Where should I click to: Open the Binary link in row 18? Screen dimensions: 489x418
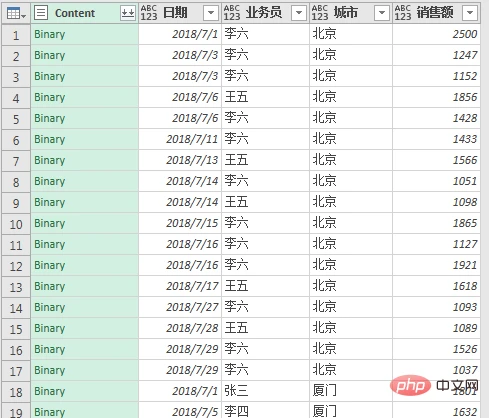coord(50,391)
